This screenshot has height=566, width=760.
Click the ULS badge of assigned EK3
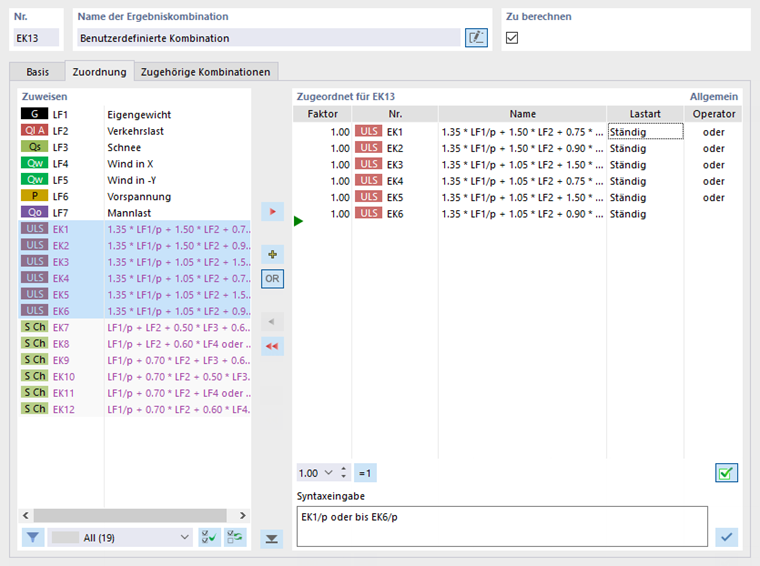pyautogui.click(x=368, y=164)
